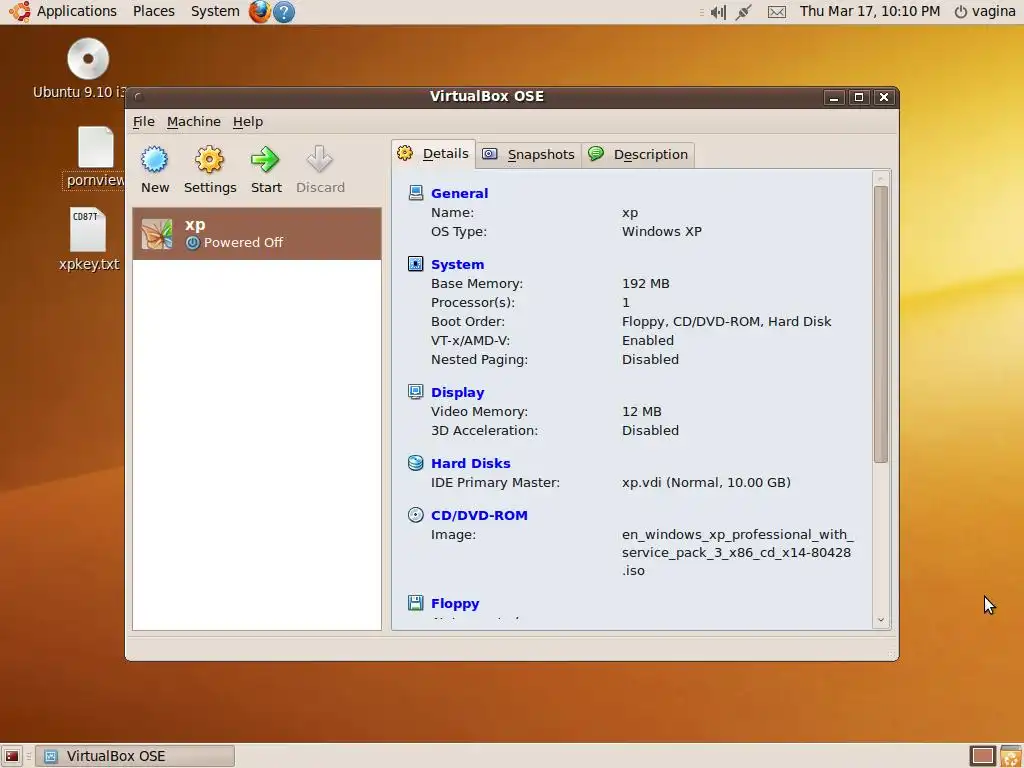Click the 192 MB base memory value
Screen dimensions: 1024x768
tap(645, 284)
